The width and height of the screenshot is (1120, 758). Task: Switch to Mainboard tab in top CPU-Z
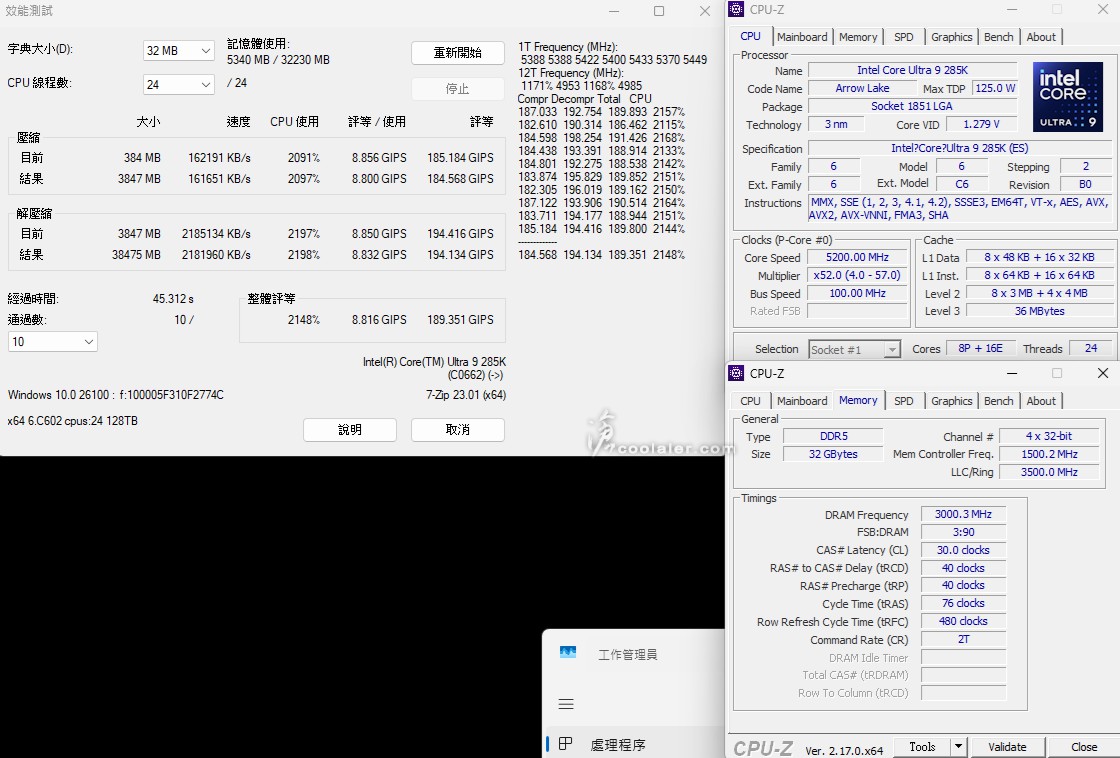point(802,37)
